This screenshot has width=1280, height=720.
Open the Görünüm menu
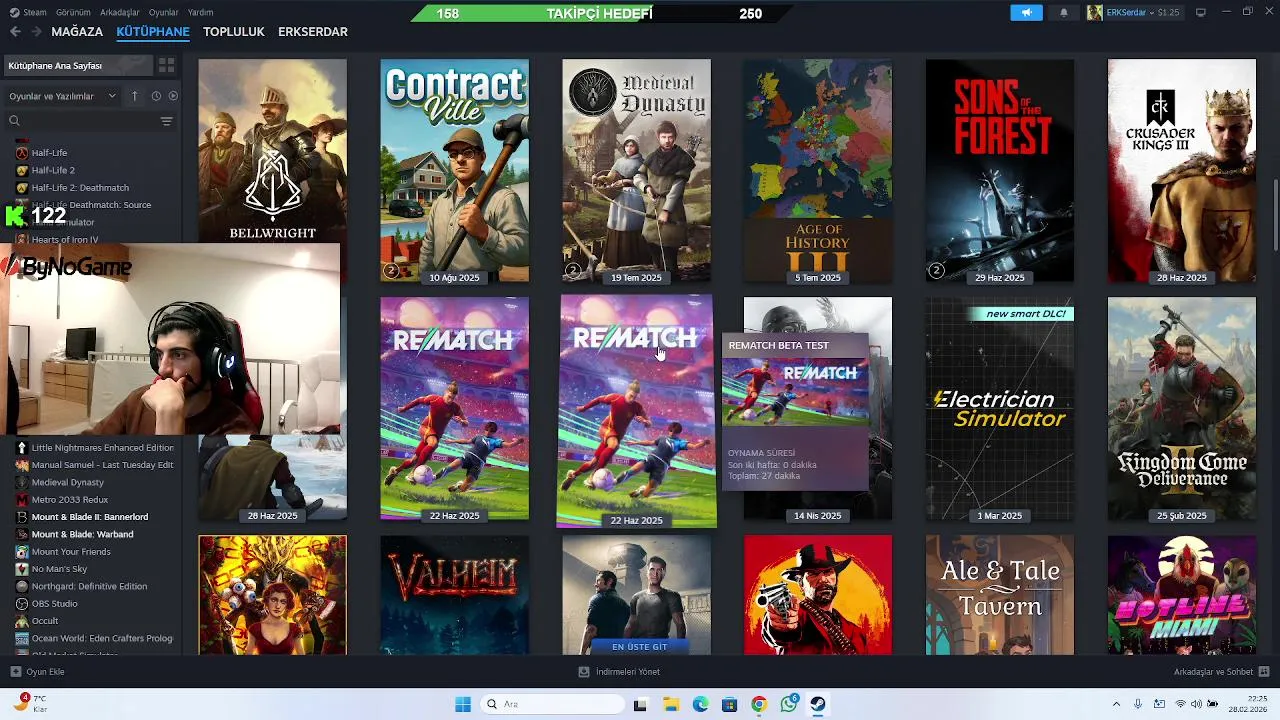pyautogui.click(x=73, y=12)
